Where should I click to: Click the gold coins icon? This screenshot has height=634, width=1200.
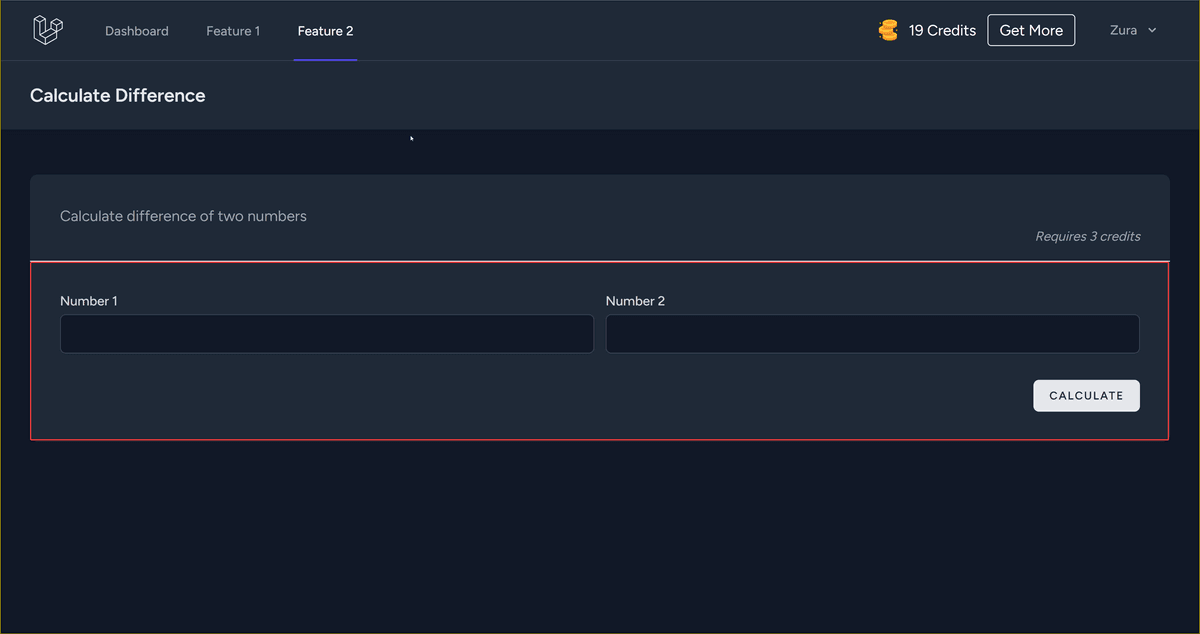[888, 31]
